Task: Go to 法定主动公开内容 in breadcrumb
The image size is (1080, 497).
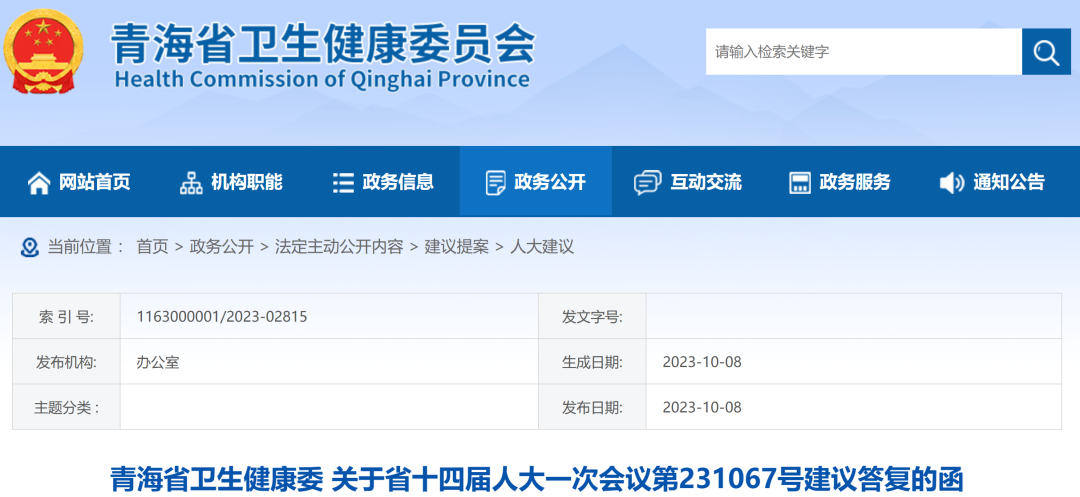Action: pyautogui.click(x=339, y=247)
